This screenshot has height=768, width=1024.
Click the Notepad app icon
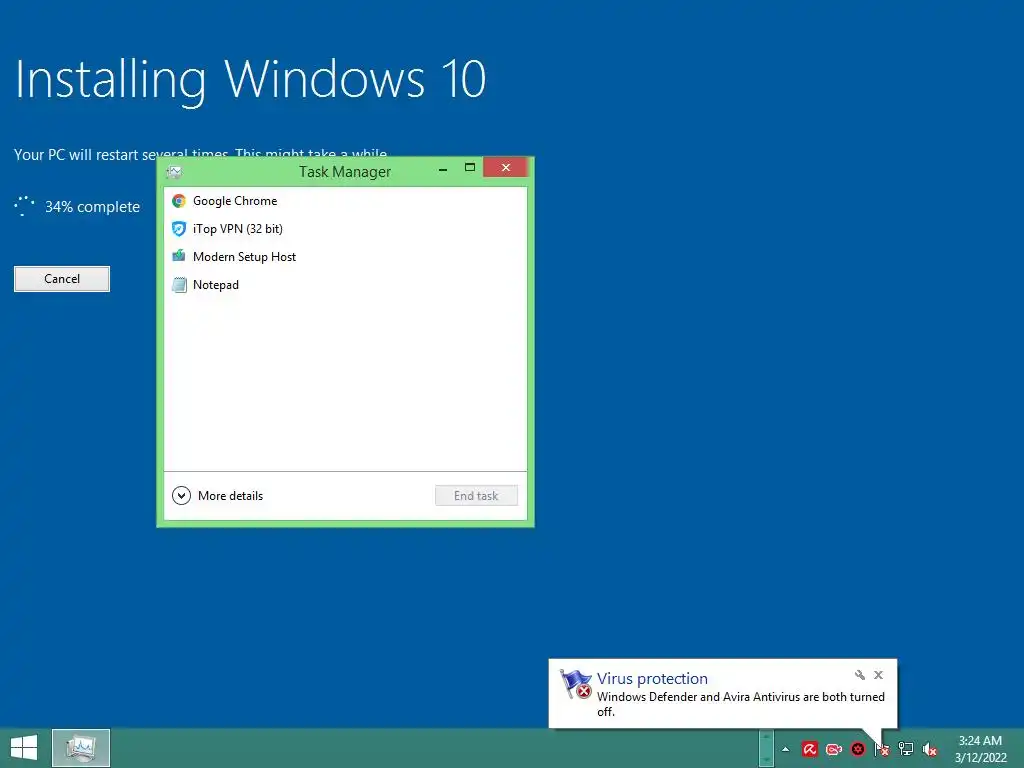pos(179,285)
